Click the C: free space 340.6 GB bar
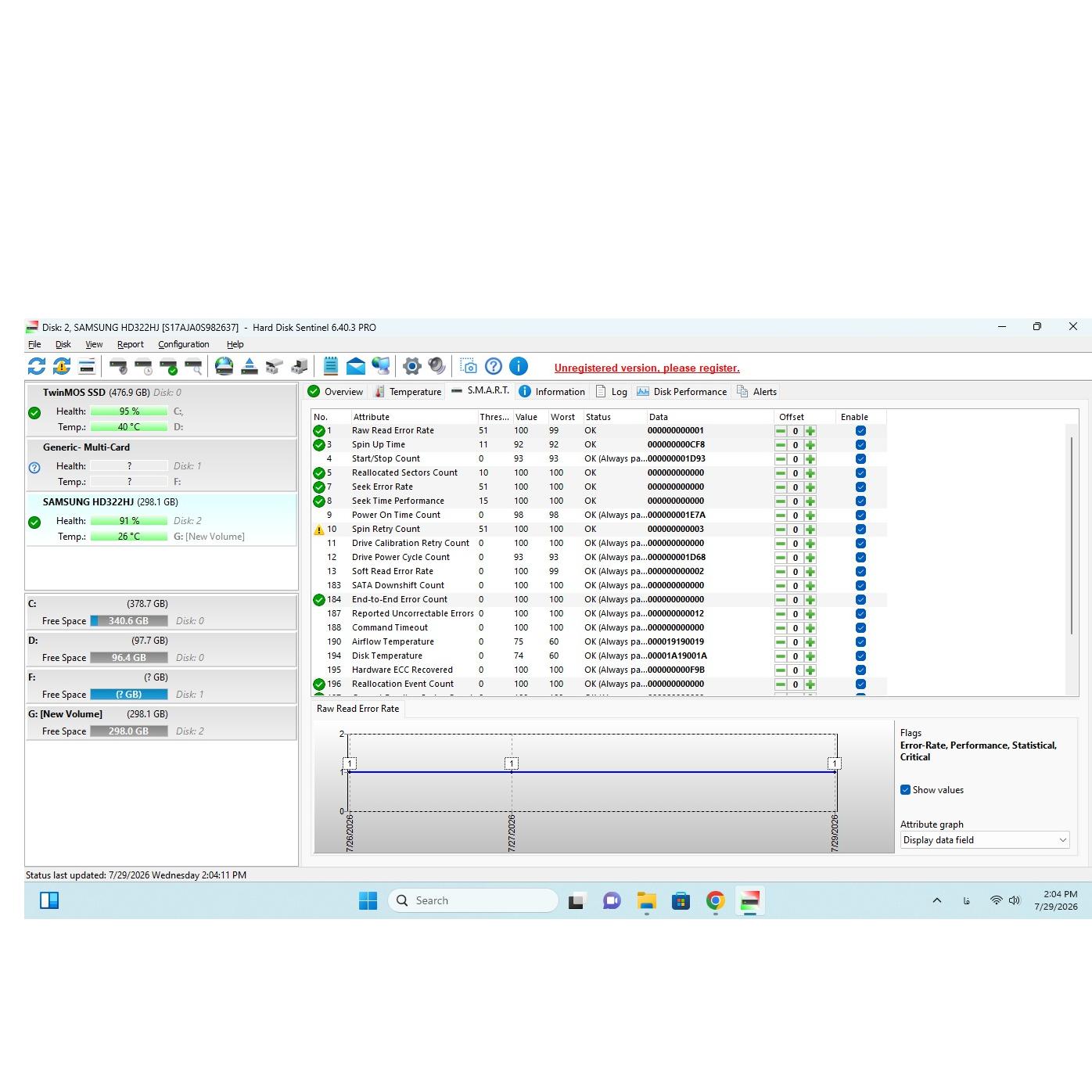The image size is (1092, 1092). point(129,621)
